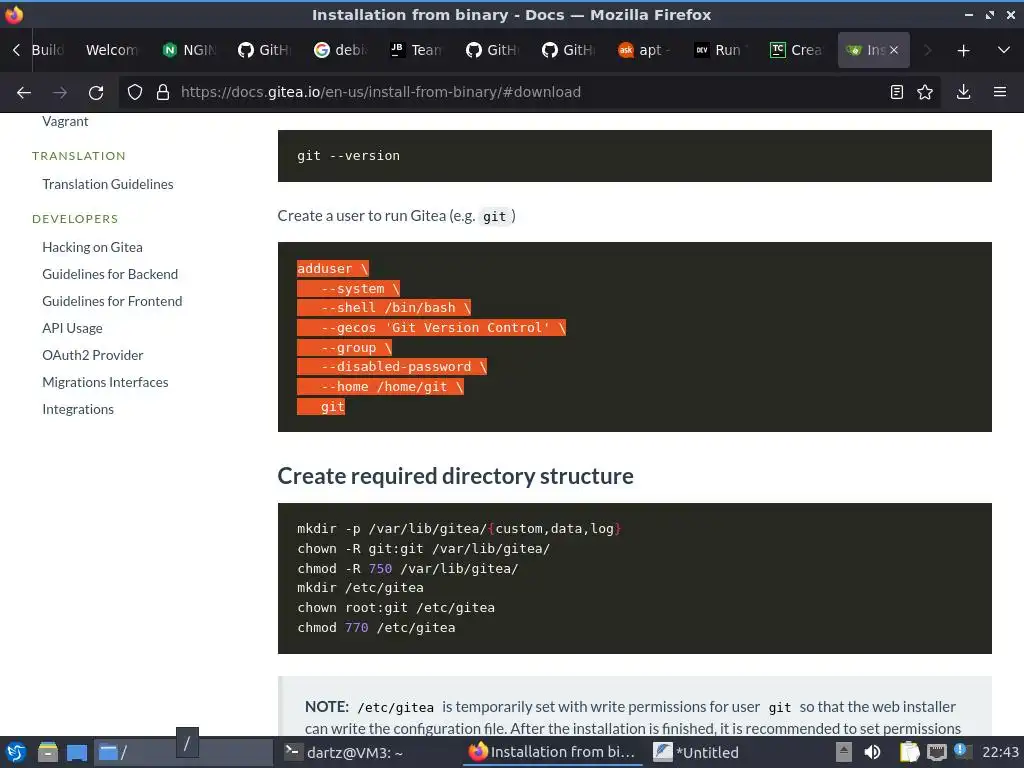1024x768 pixels.
Task: Switch to the NGINX tab
Action: pyautogui.click(x=189, y=50)
